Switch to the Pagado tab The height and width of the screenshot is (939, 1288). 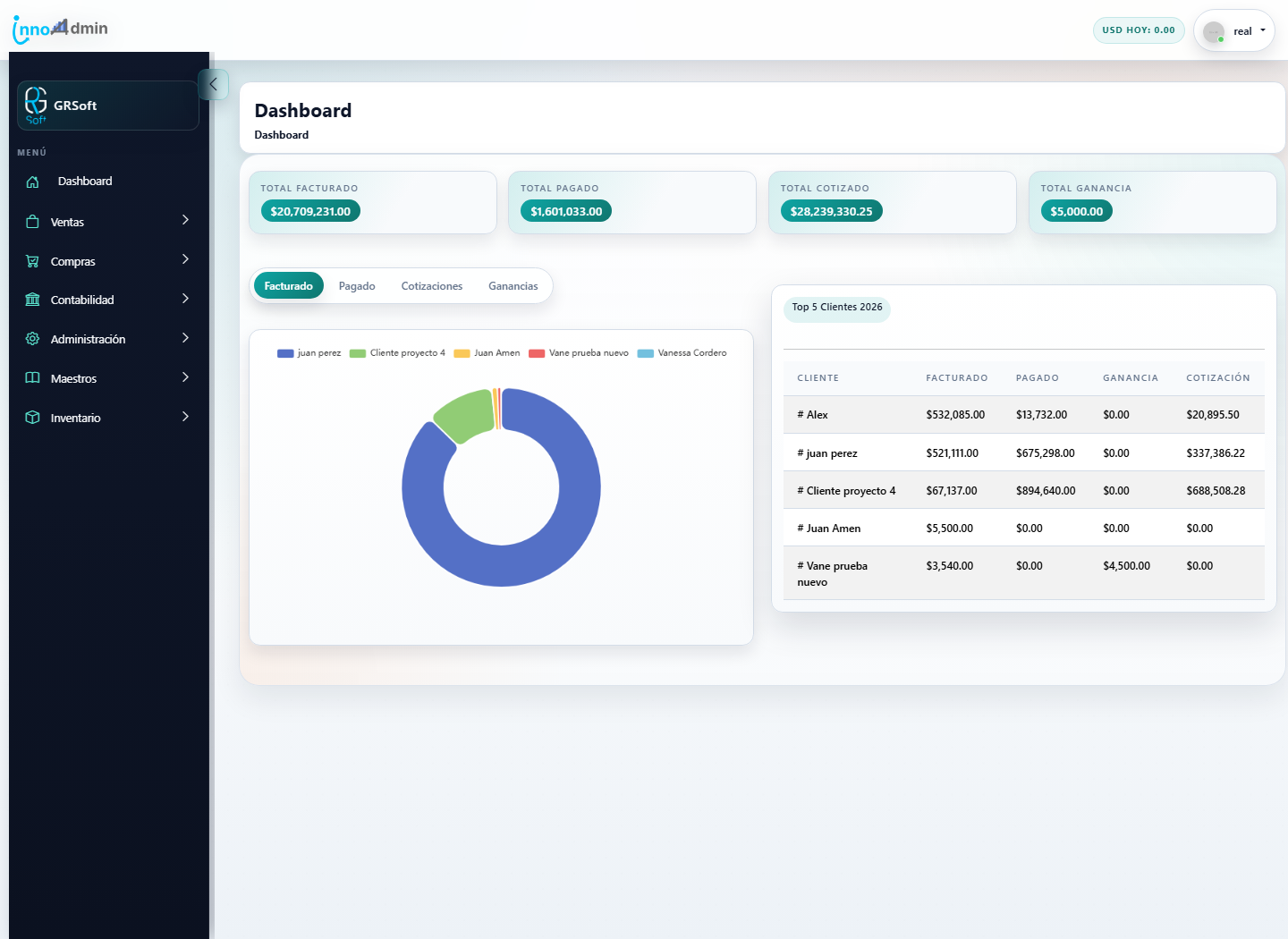point(357,286)
